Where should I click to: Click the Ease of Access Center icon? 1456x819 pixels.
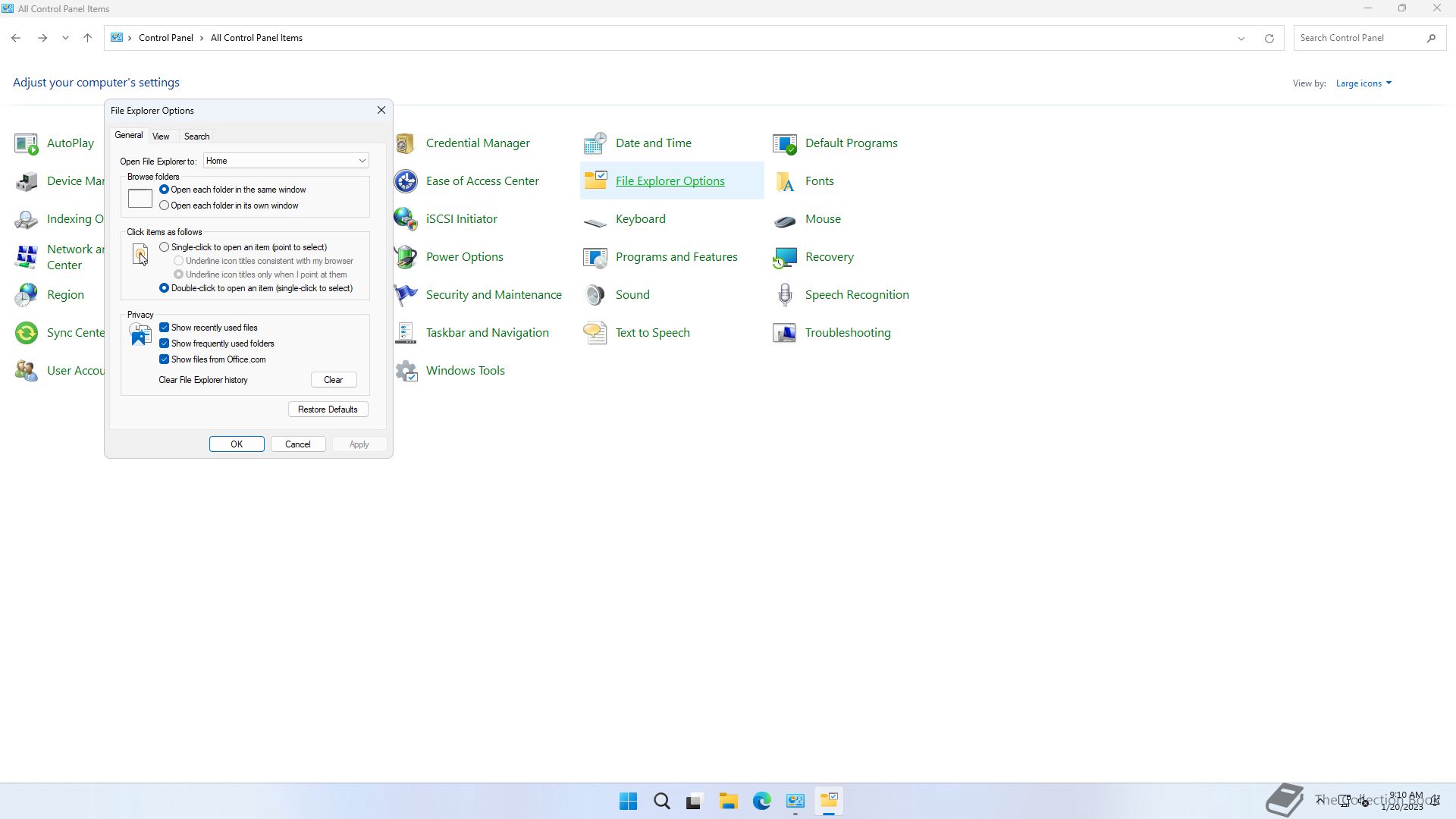pyautogui.click(x=406, y=181)
